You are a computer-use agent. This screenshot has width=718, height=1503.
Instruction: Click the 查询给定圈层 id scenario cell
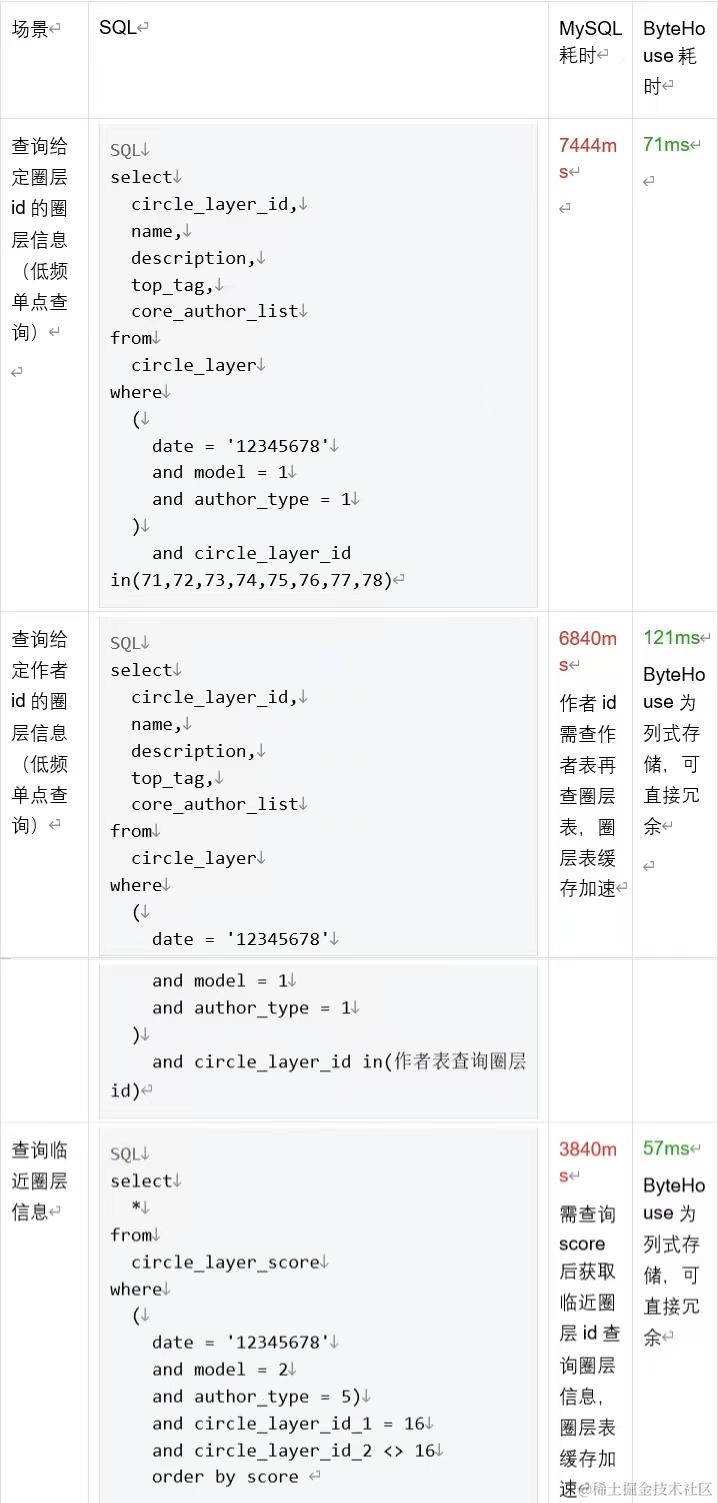40,239
